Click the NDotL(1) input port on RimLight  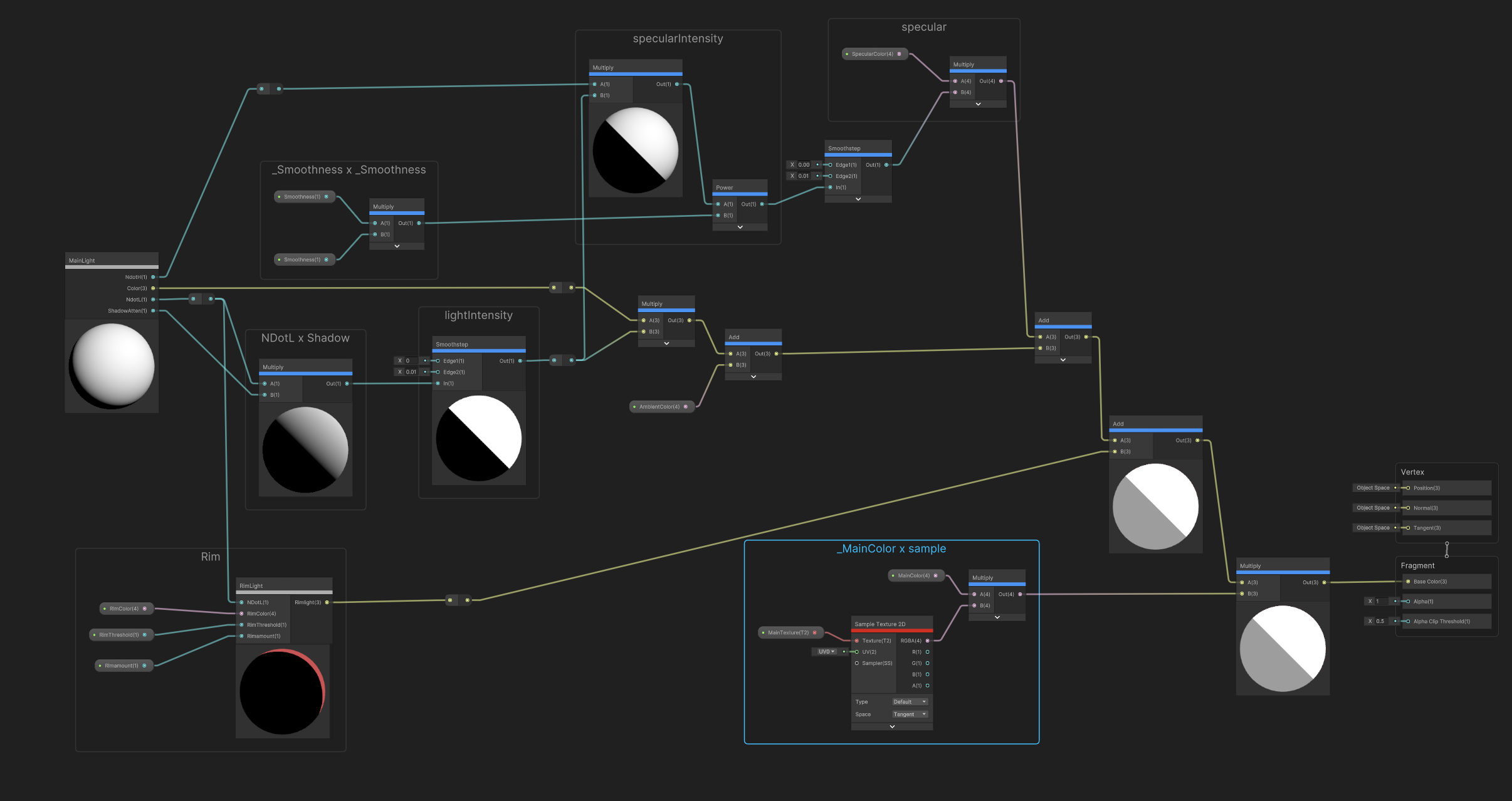pos(241,602)
